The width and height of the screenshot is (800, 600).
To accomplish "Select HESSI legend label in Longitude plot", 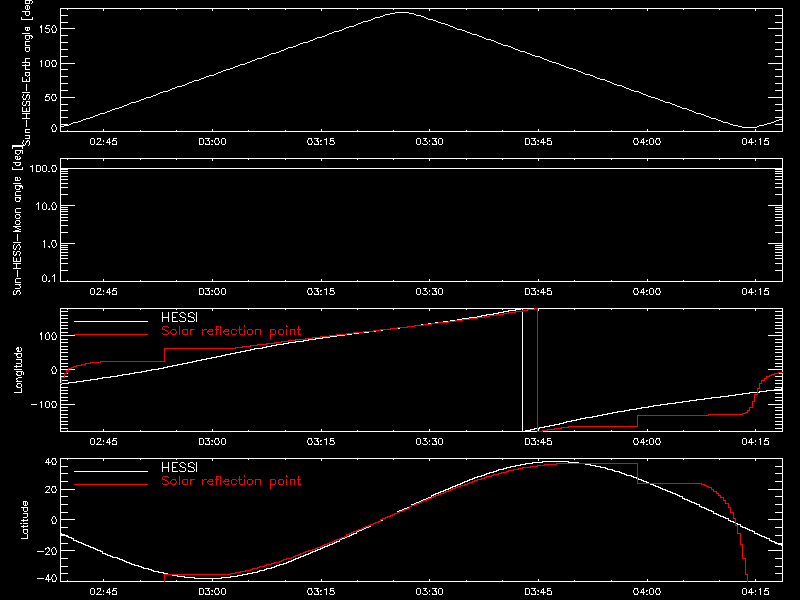I will click(x=179, y=317).
